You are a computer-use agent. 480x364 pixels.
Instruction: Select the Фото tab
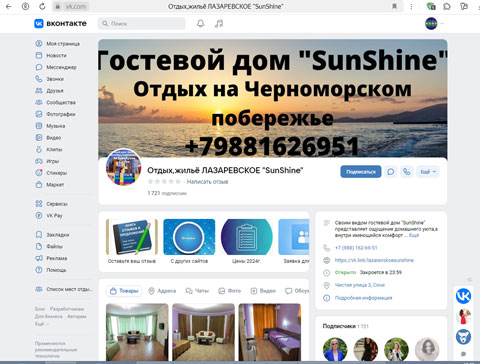coord(229,291)
